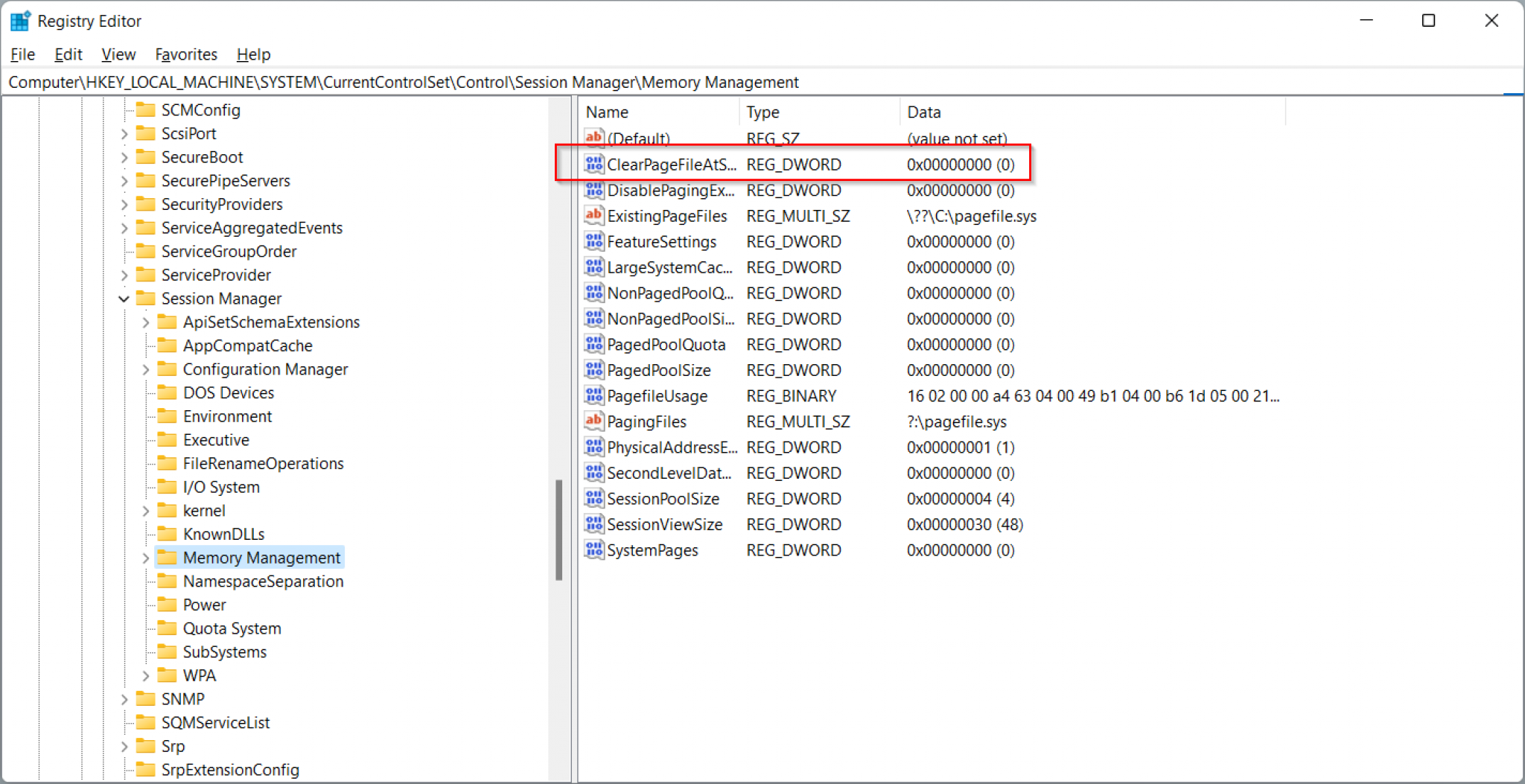Collapse the Session Manager tree node
This screenshot has height=784, width=1525.
point(124,299)
